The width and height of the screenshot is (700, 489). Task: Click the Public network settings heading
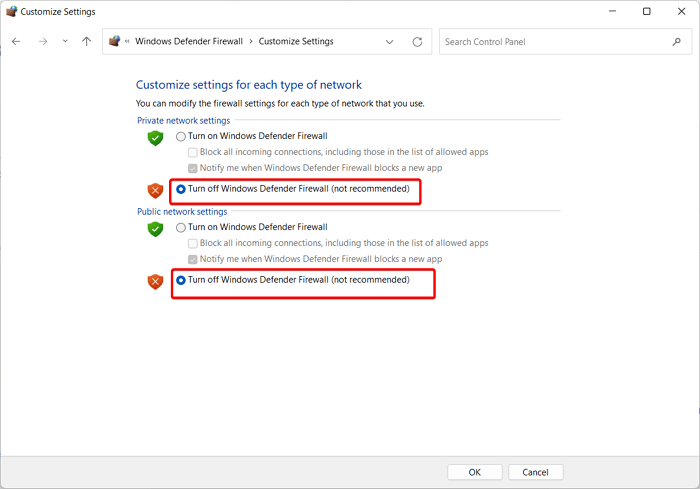coord(182,212)
